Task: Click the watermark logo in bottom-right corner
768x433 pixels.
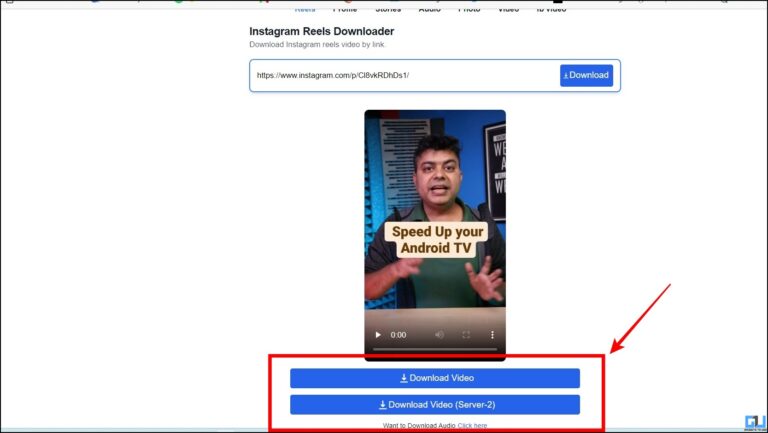Action: 755,422
